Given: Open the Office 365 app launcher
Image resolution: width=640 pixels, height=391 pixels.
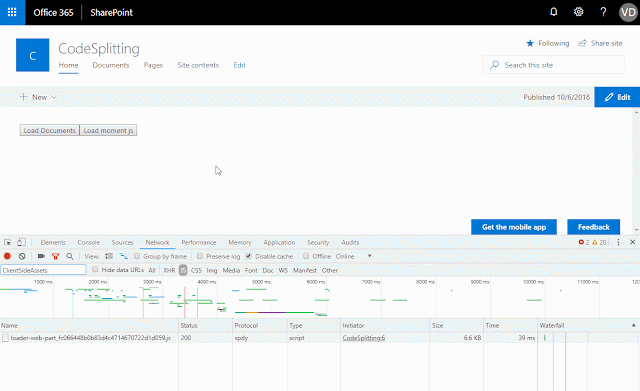Looking at the screenshot, I should point(12,12).
